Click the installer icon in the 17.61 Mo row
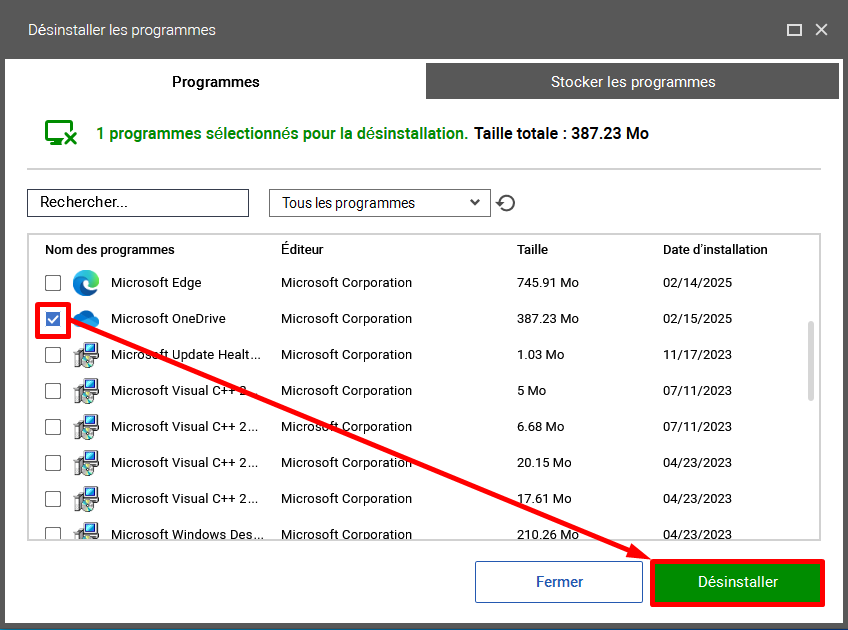848x630 pixels. 86,499
